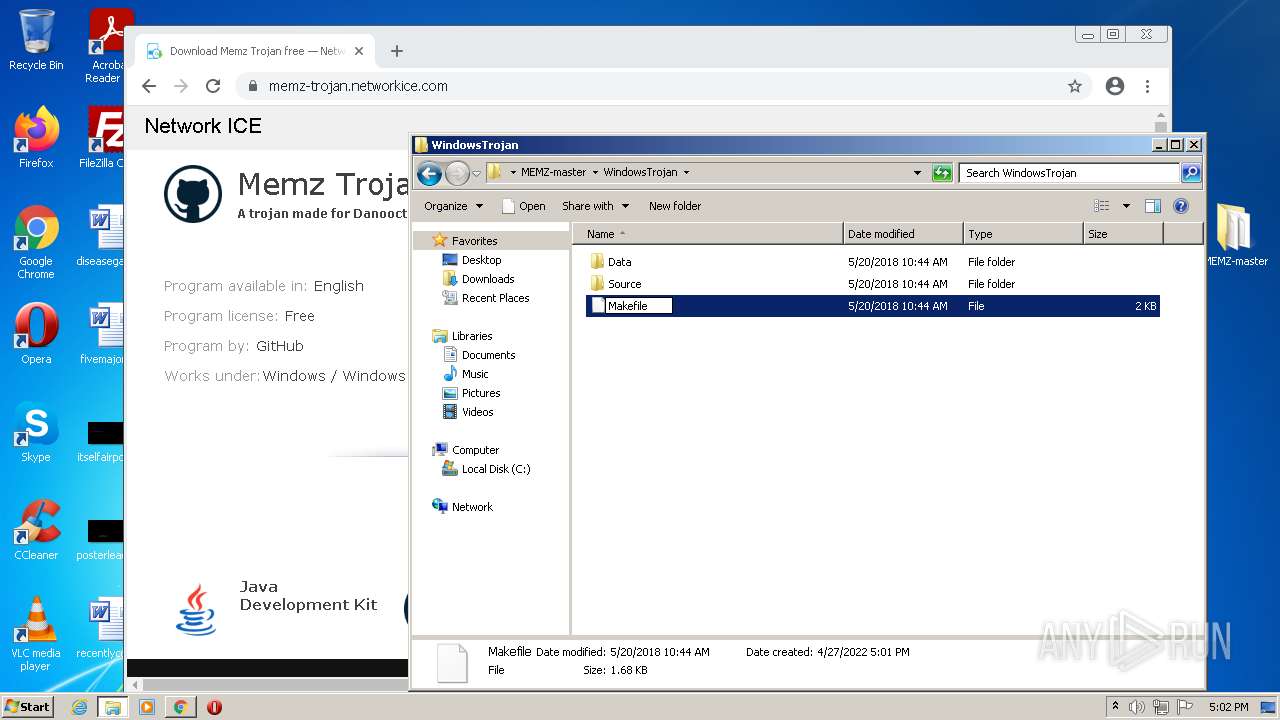Open the Google Chrome desktop shortcut
Viewport: 1280px width, 720px height.
coord(36,243)
